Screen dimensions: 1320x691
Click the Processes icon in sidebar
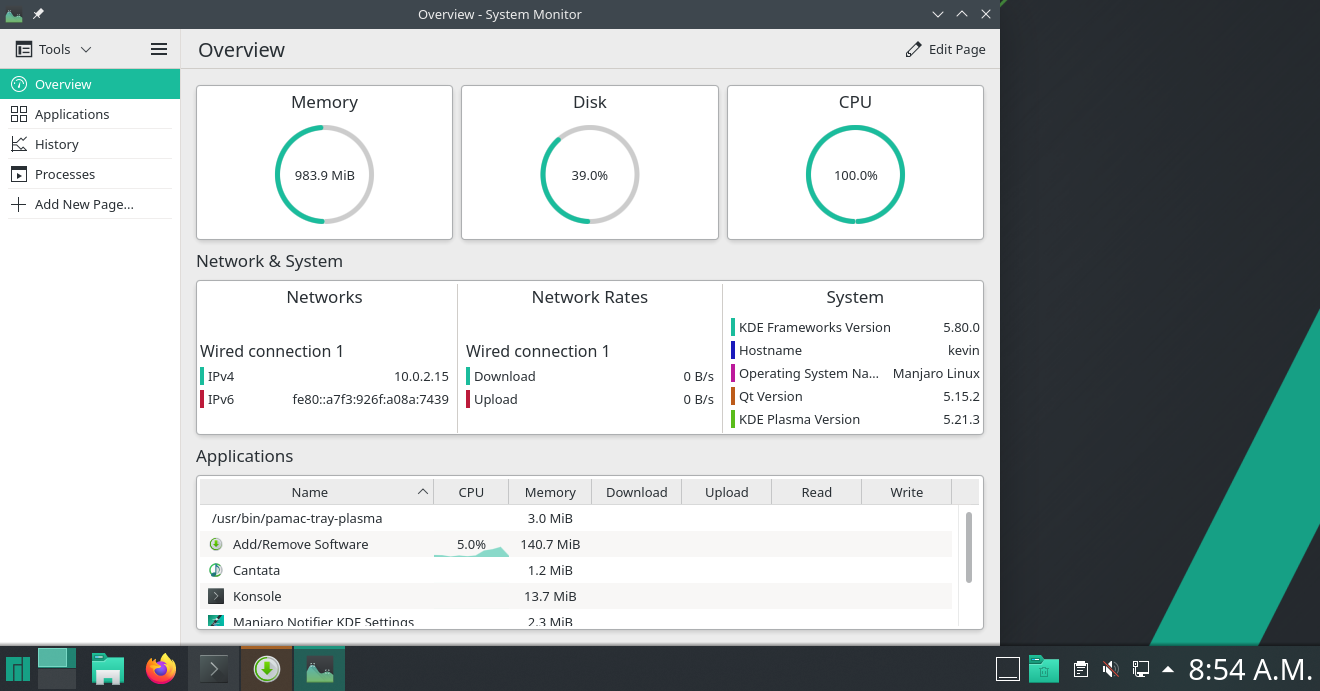click(18, 174)
